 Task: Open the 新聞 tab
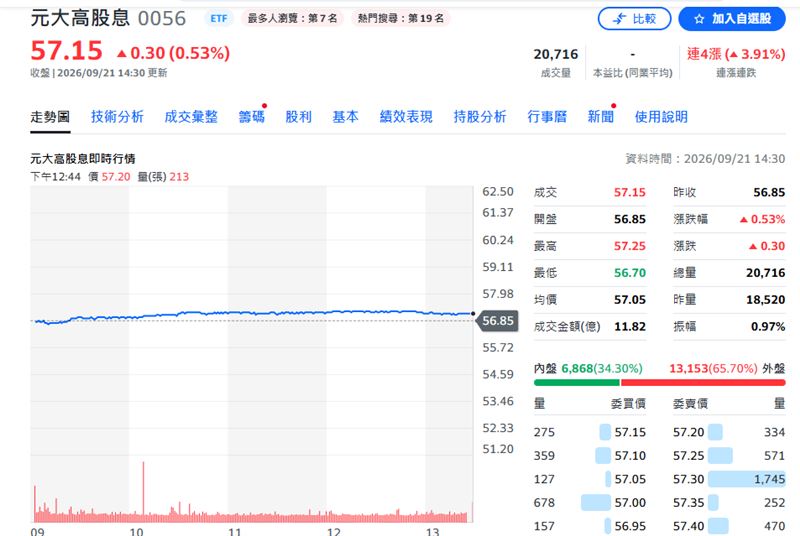coord(601,117)
